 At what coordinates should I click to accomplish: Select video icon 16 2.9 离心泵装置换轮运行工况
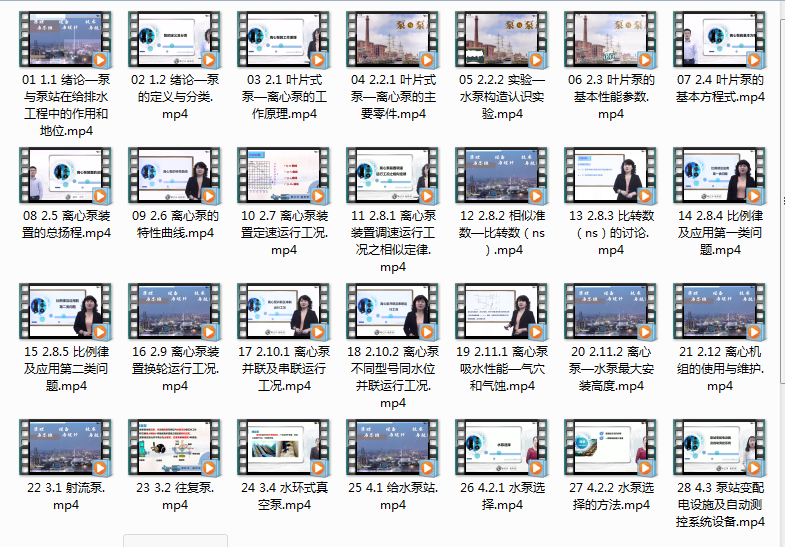point(175,312)
